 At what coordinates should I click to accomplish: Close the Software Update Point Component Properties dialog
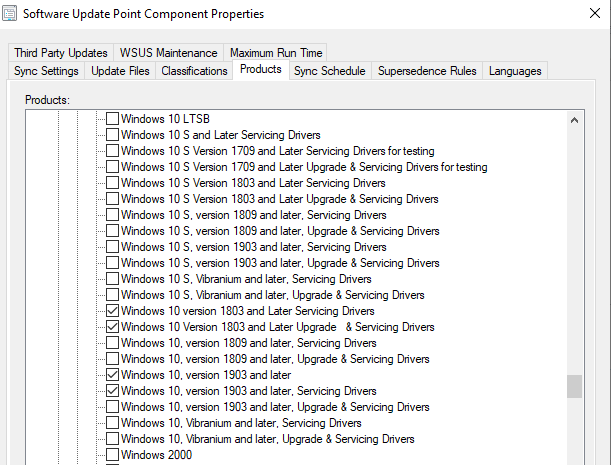click(x=595, y=13)
